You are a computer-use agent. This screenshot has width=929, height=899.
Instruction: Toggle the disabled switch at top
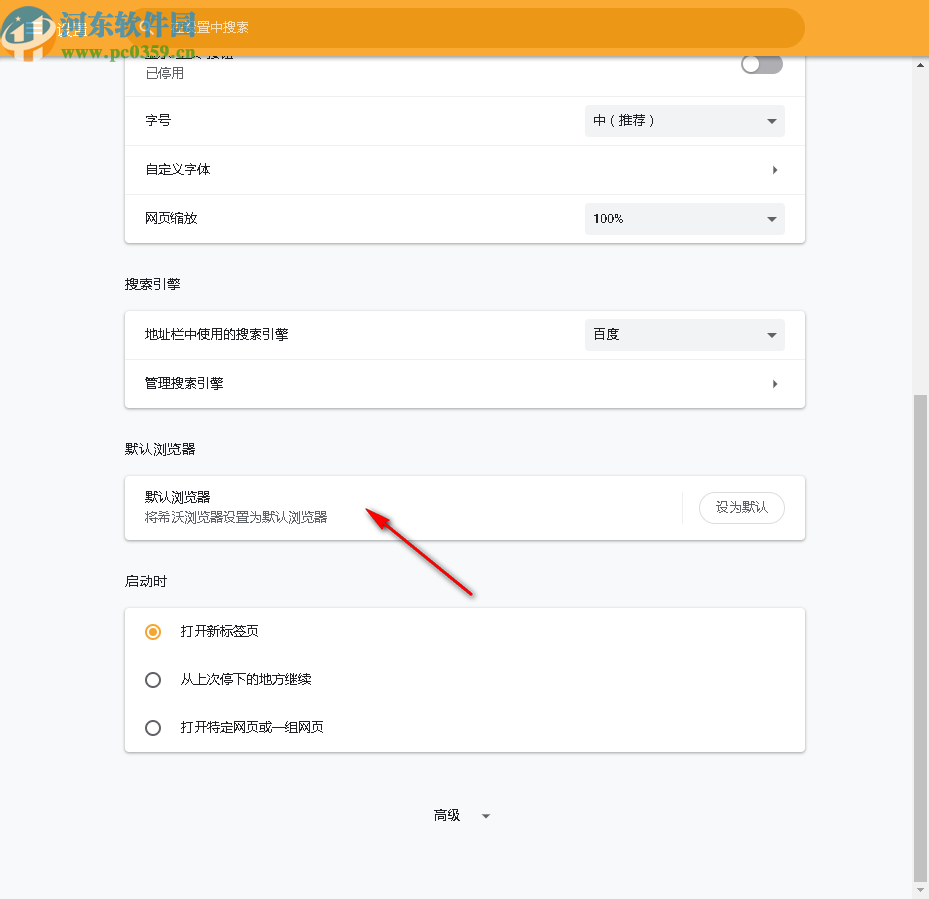coord(761,64)
